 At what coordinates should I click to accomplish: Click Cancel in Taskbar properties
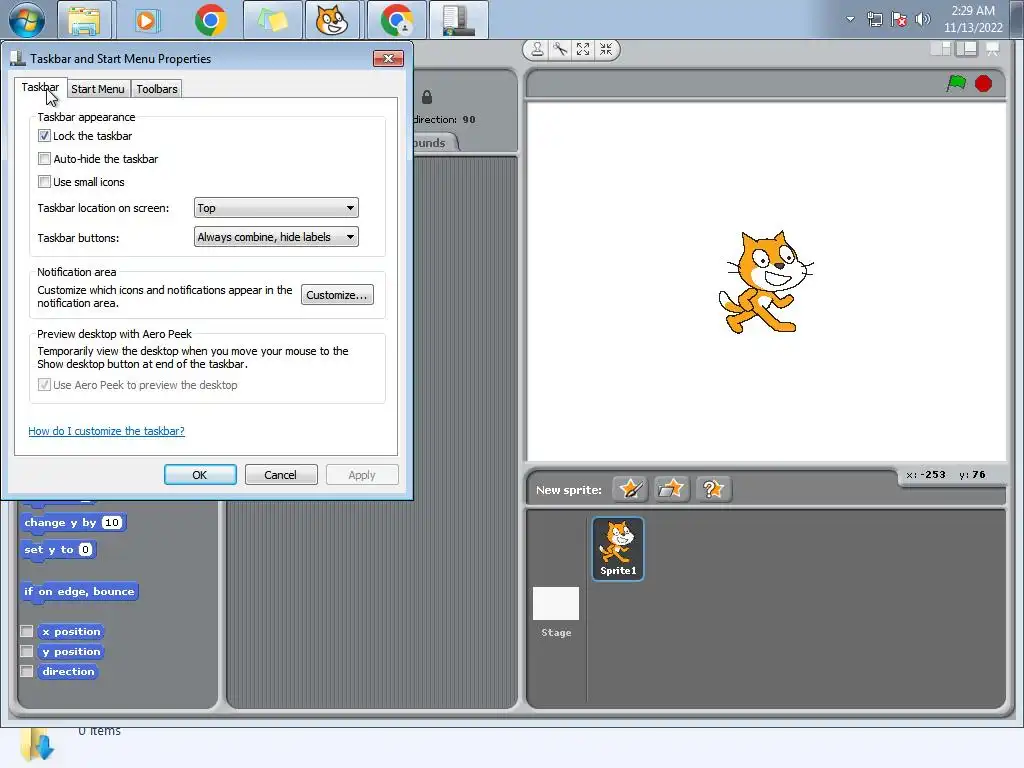[281, 475]
